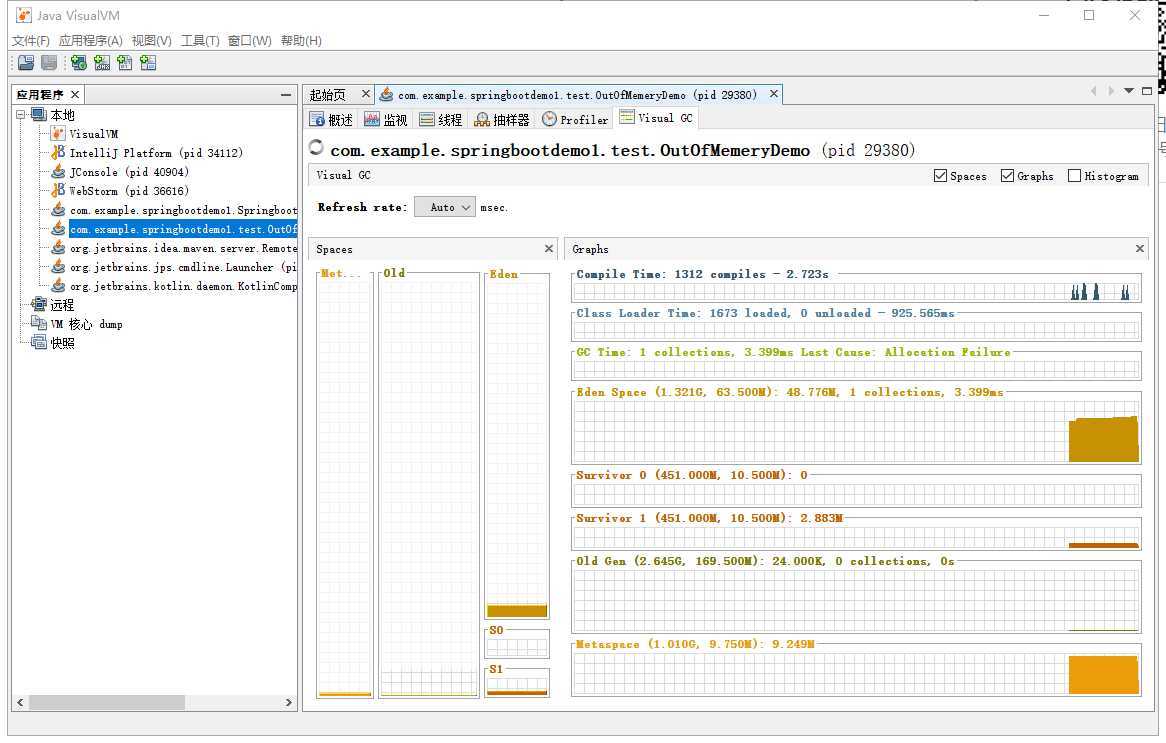Click the VM 核心 dump icon

tap(39, 324)
